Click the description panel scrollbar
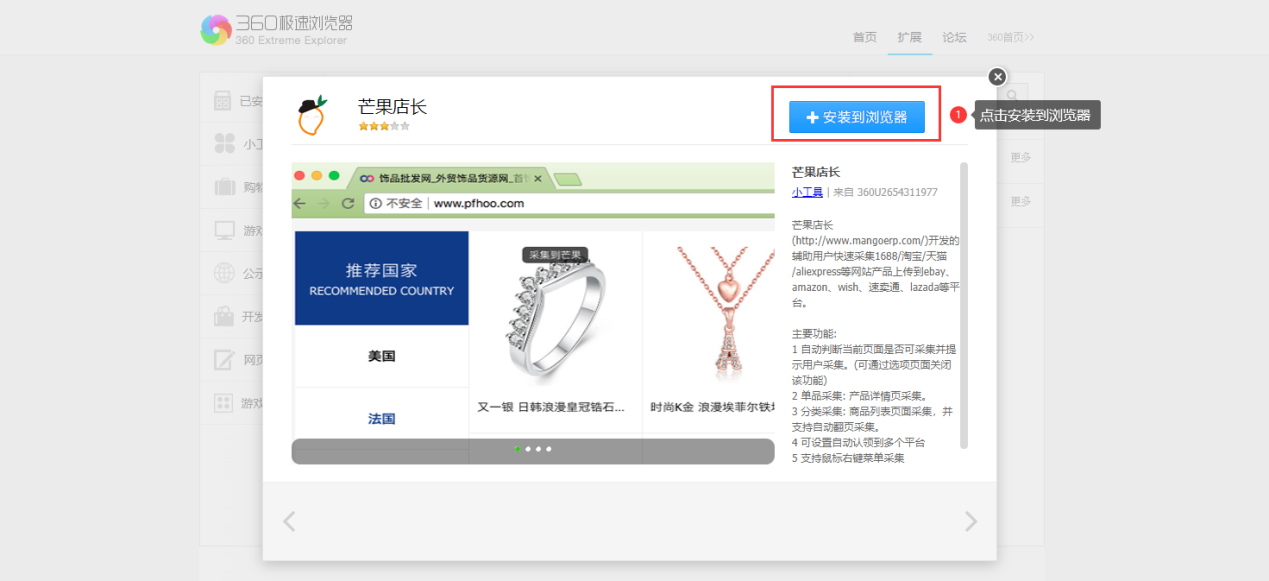Viewport: 1269px width, 581px height. (964, 305)
